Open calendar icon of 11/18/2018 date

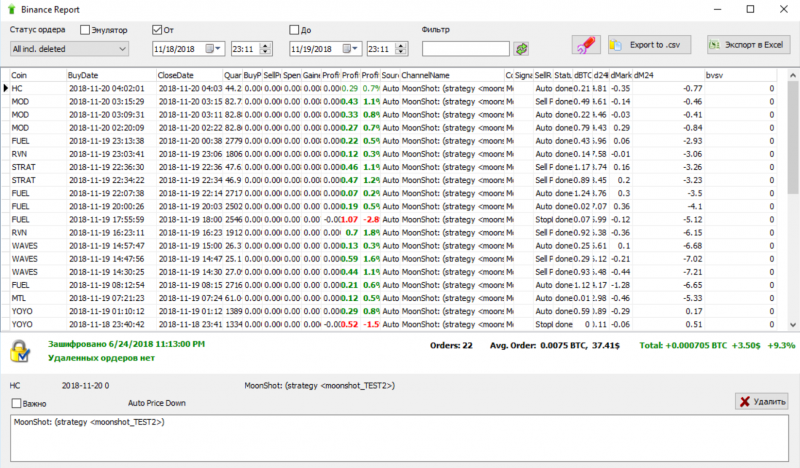point(209,48)
